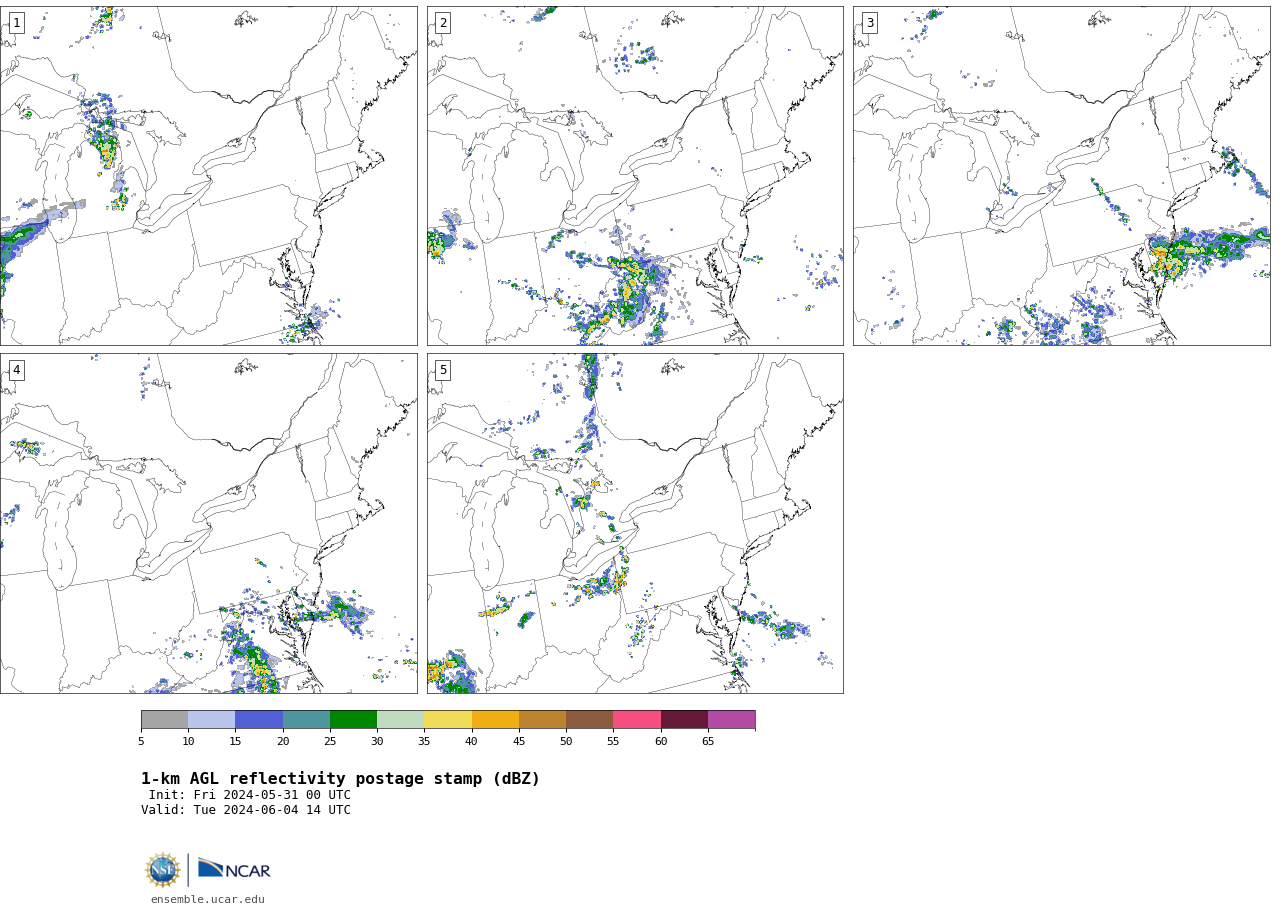Click the gray 5-10 dBZ swatch
This screenshot has width=1280, height=910.
164,720
